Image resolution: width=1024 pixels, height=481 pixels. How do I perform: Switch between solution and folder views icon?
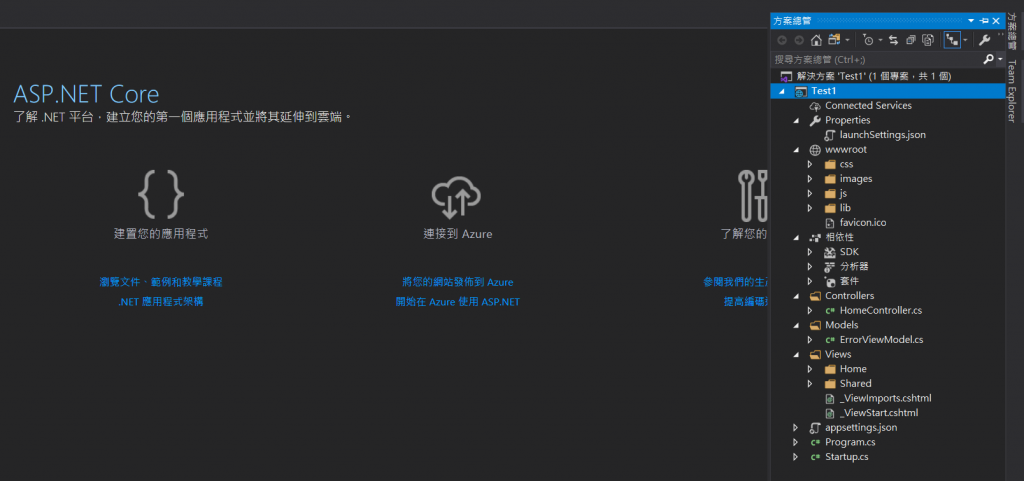tap(835, 40)
